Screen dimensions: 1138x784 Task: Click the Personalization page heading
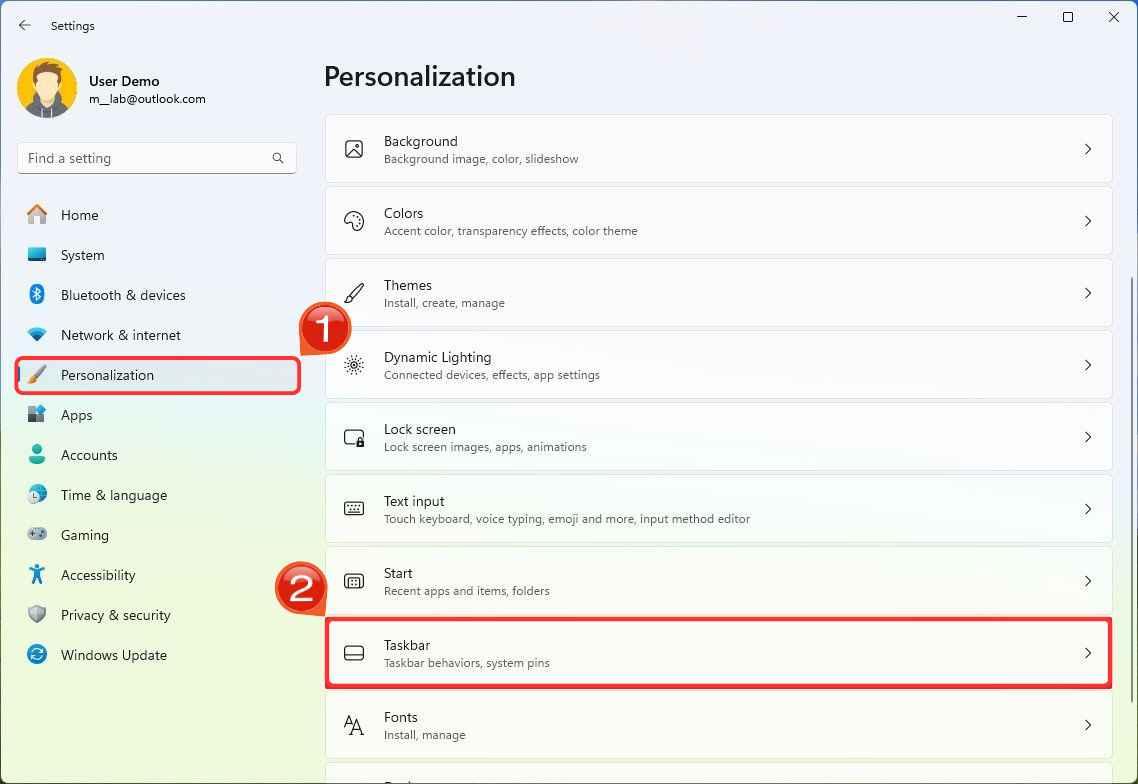[419, 76]
